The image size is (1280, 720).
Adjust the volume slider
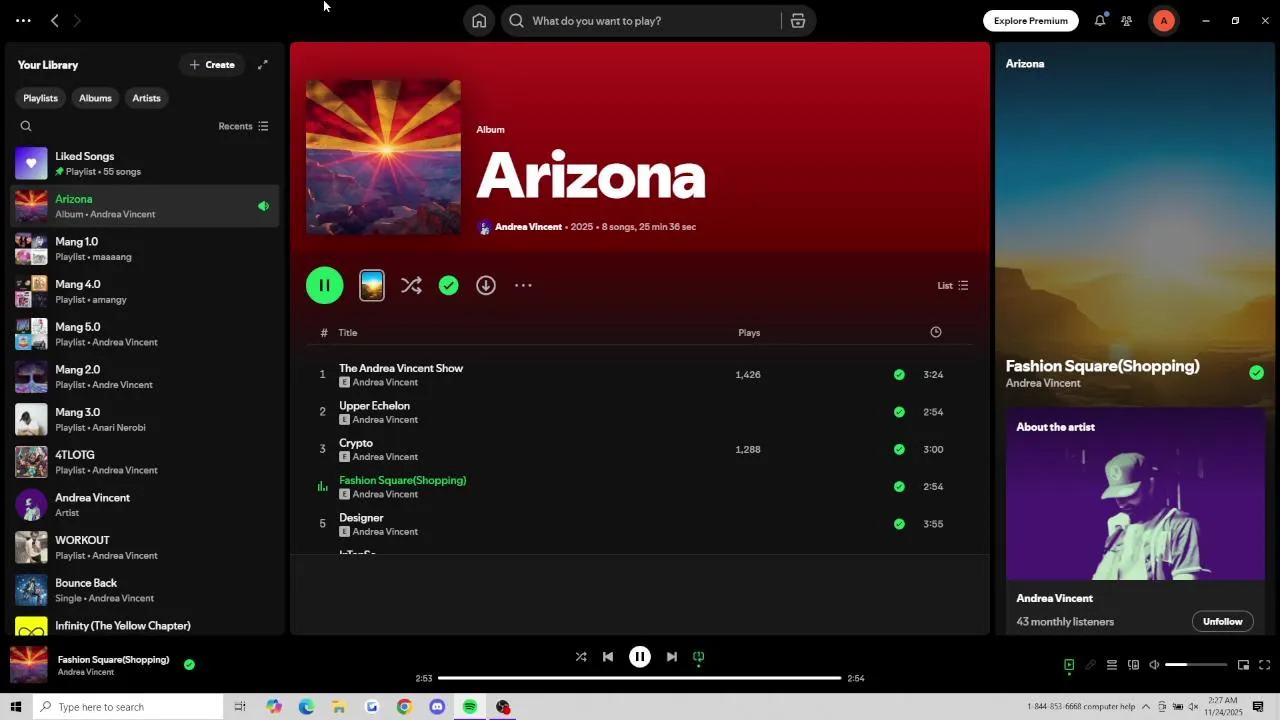(x=1196, y=665)
